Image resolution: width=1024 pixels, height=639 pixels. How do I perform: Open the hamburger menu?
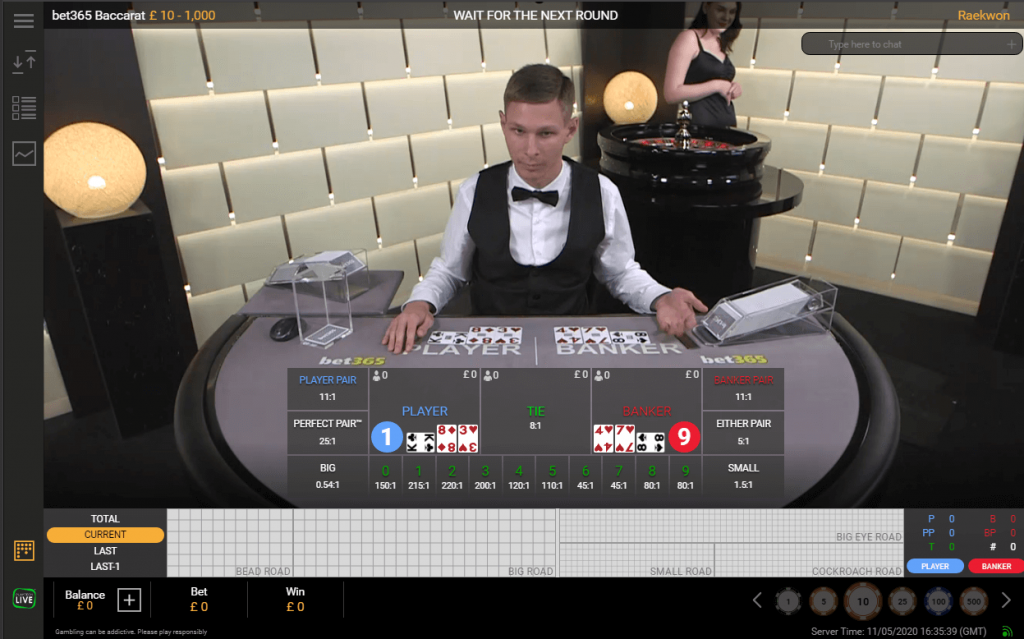tap(24, 21)
